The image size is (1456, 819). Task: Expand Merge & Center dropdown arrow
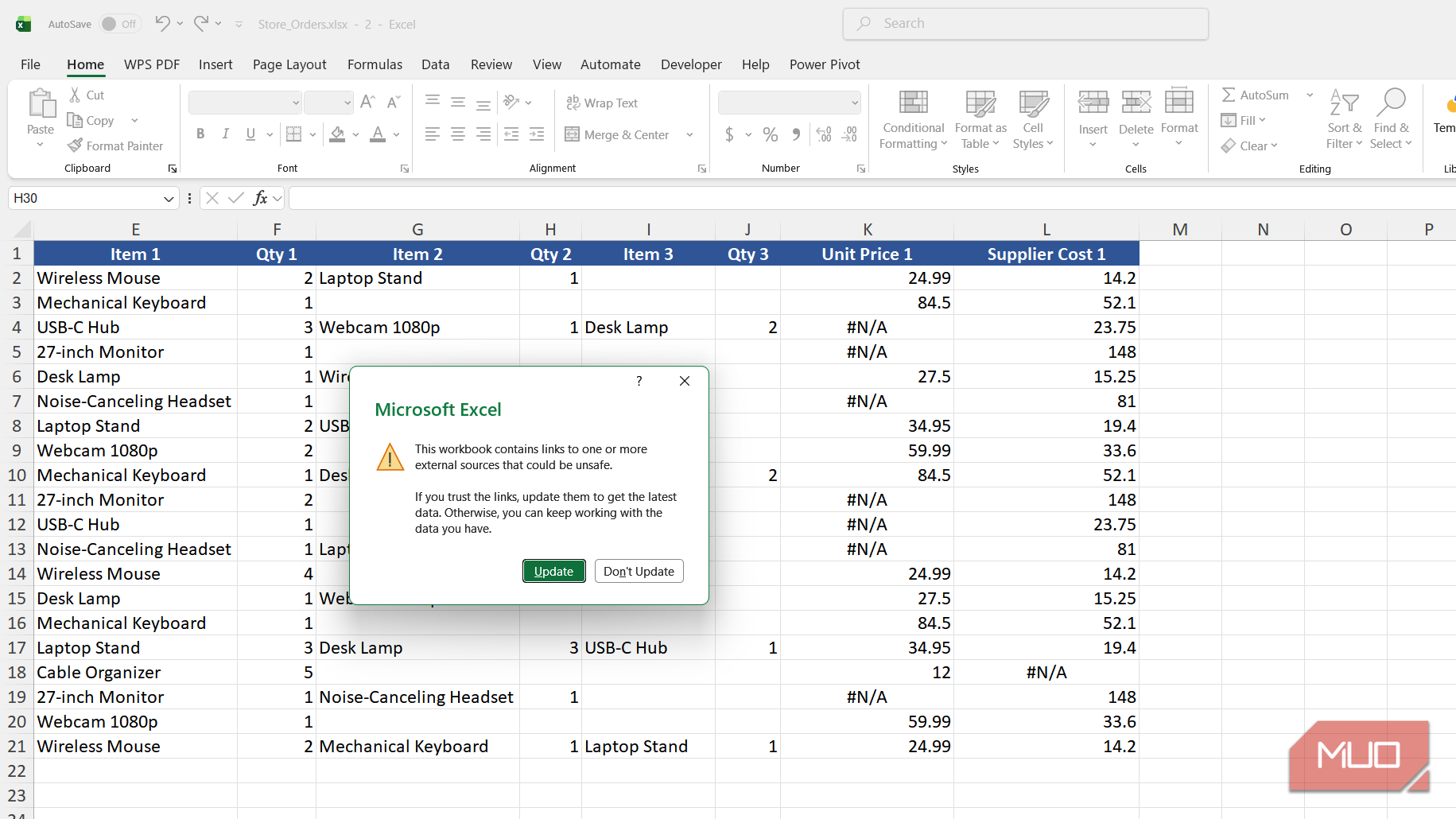pos(689,134)
